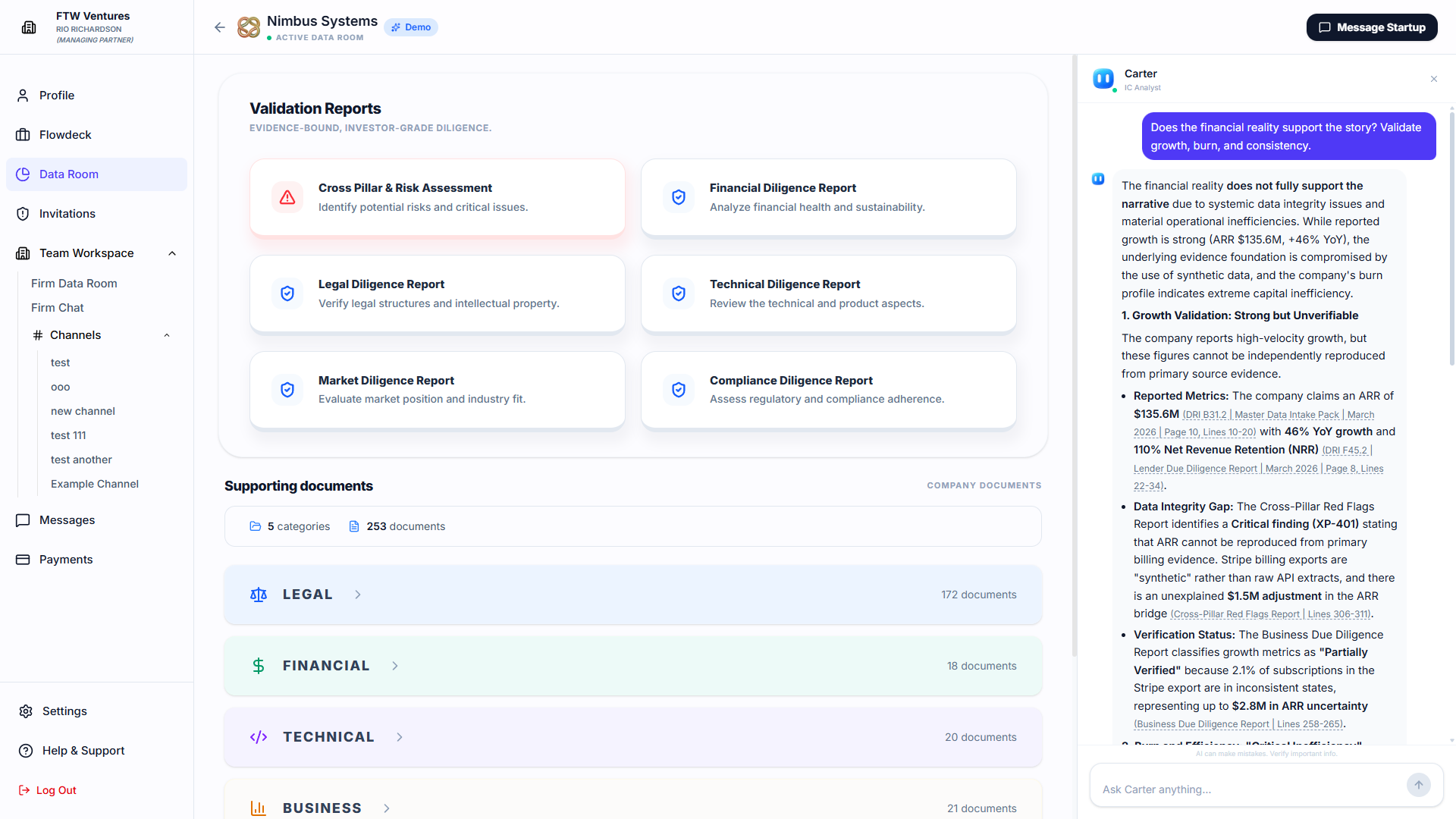
Task: Click the shield icon on Financial Diligence Report
Action: (679, 197)
